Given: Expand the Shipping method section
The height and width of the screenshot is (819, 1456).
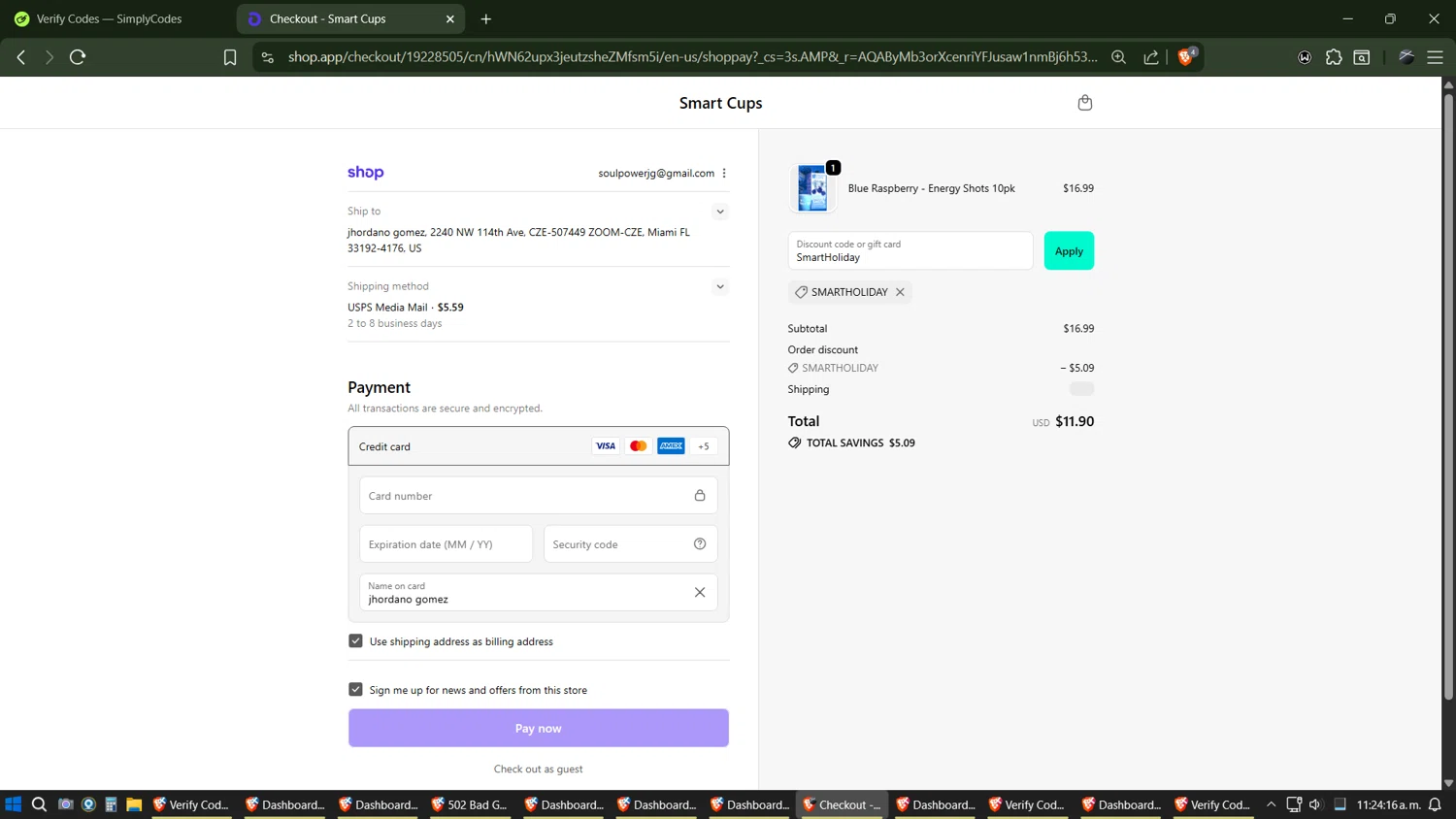Looking at the screenshot, I should pyautogui.click(x=719, y=286).
